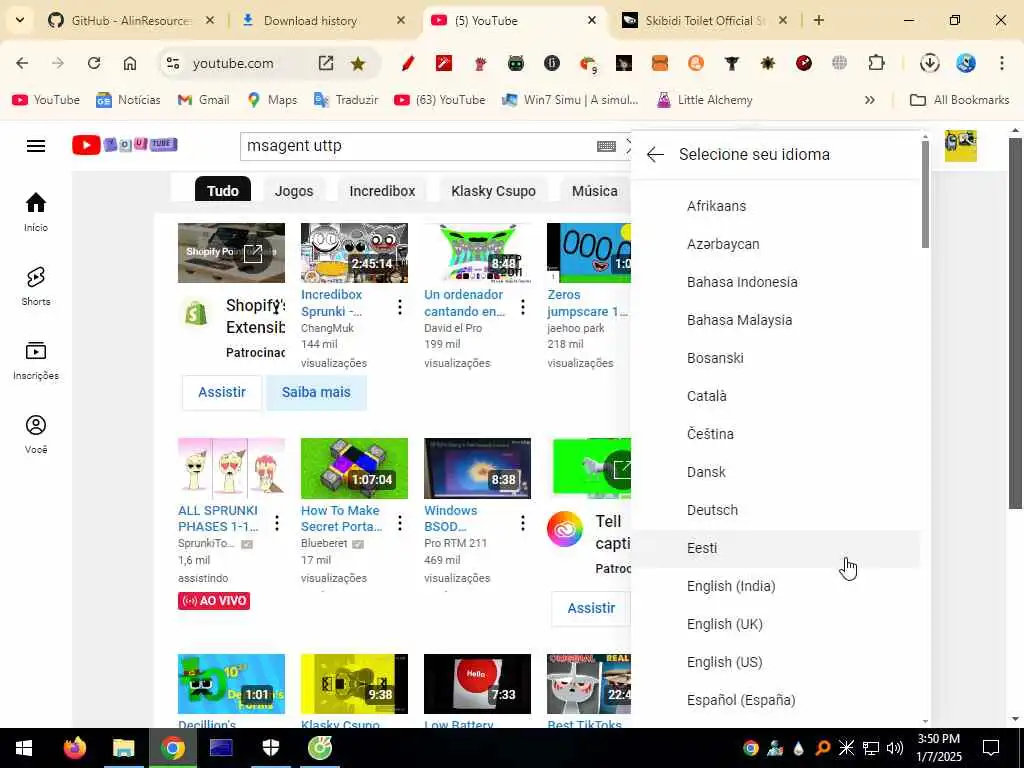The width and height of the screenshot is (1024, 768).
Task: Choose Bahasa Indonesia as the language
Action: pyautogui.click(x=777, y=282)
